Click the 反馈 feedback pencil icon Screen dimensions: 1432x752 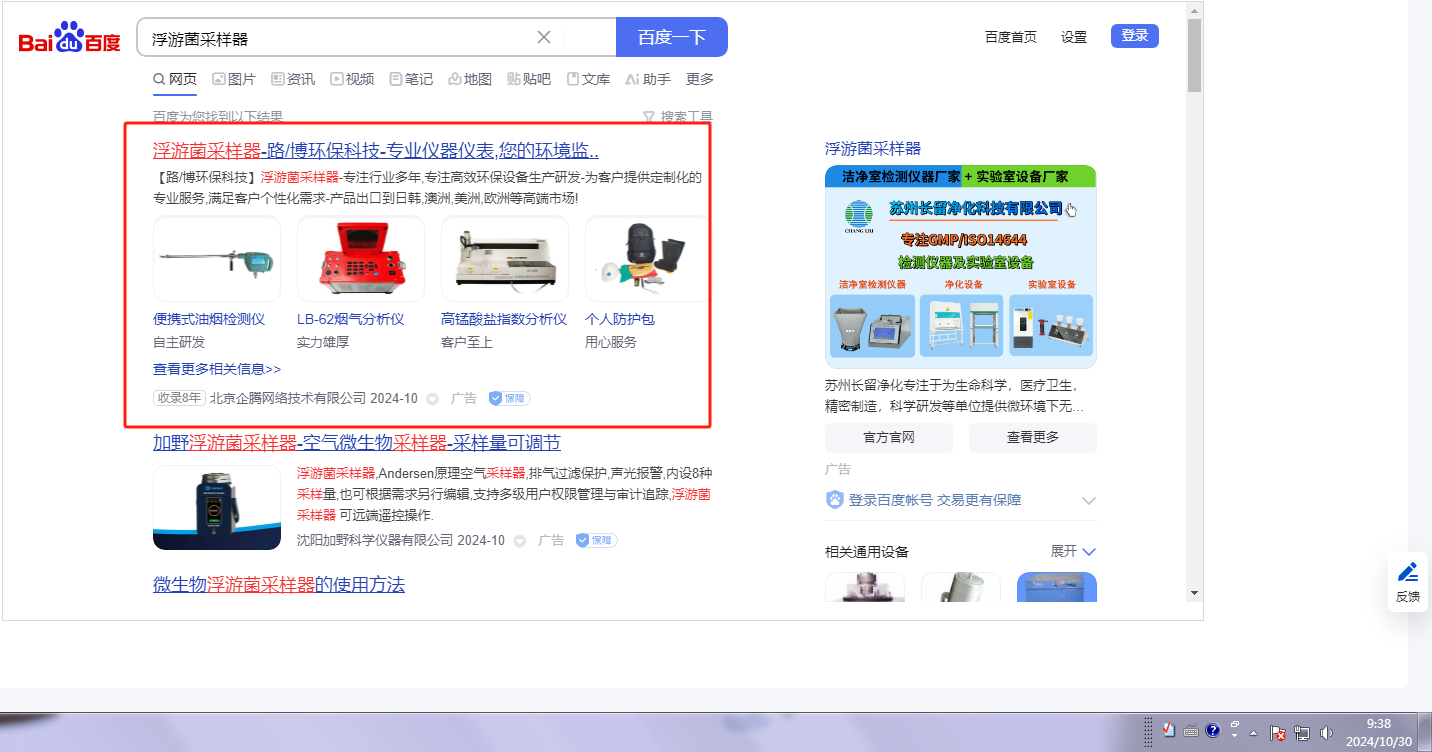(x=1408, y=573)
